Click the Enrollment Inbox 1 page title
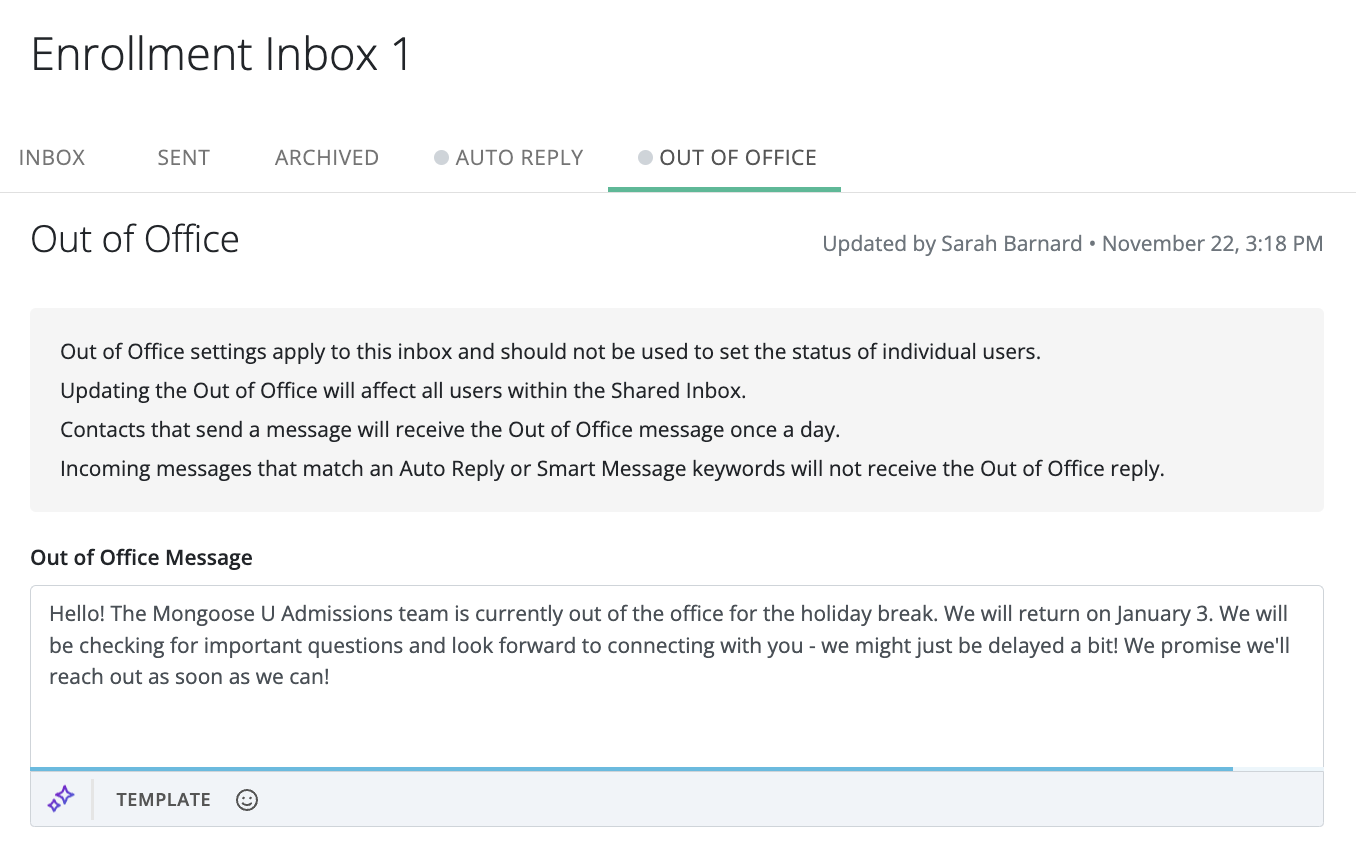Screen dimensions: 1356x850 click(x=221, y=54)
